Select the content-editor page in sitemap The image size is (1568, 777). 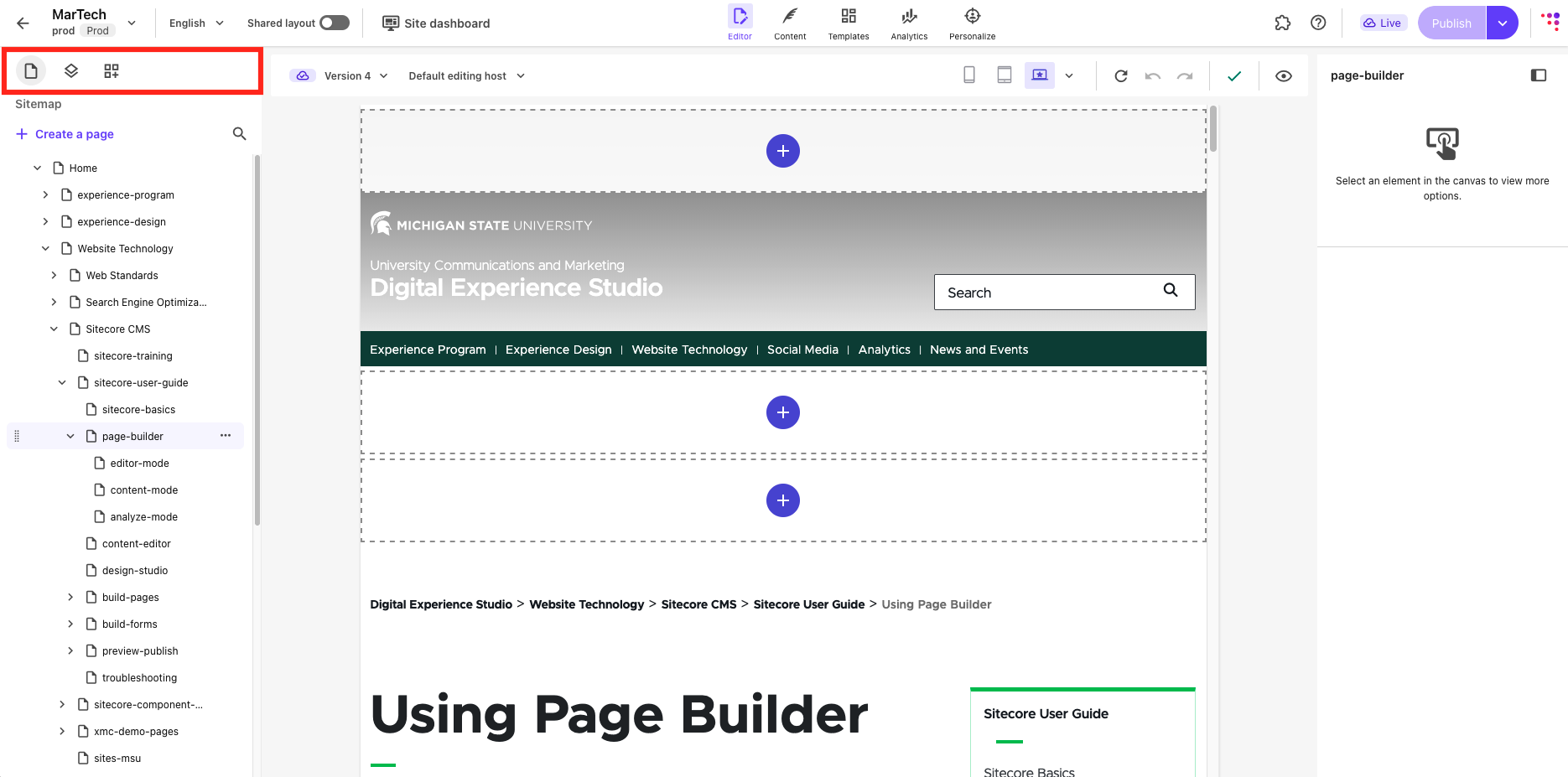pyautogui.click(x=136, y=543)
